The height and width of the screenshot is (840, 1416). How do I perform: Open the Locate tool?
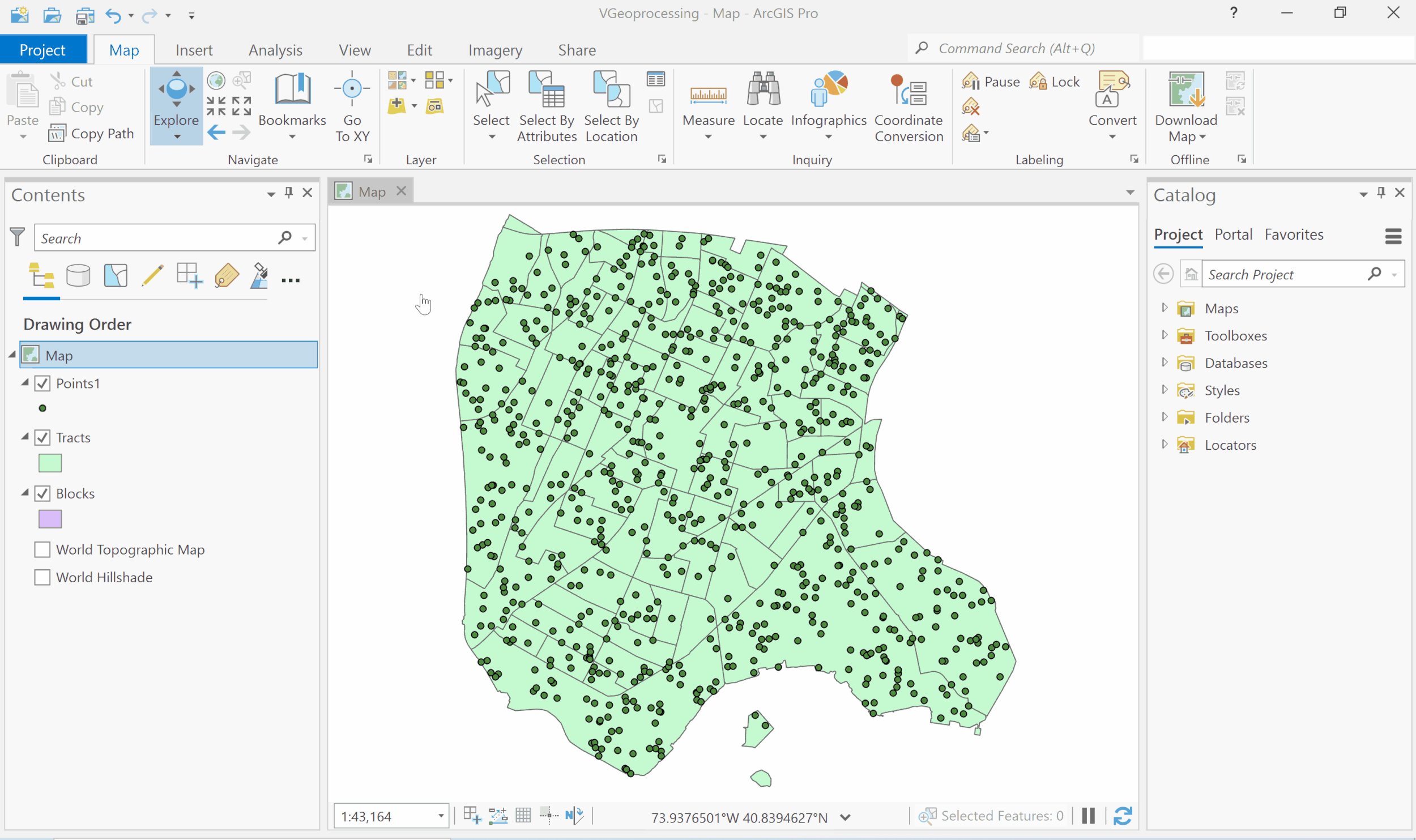(762, 105)
